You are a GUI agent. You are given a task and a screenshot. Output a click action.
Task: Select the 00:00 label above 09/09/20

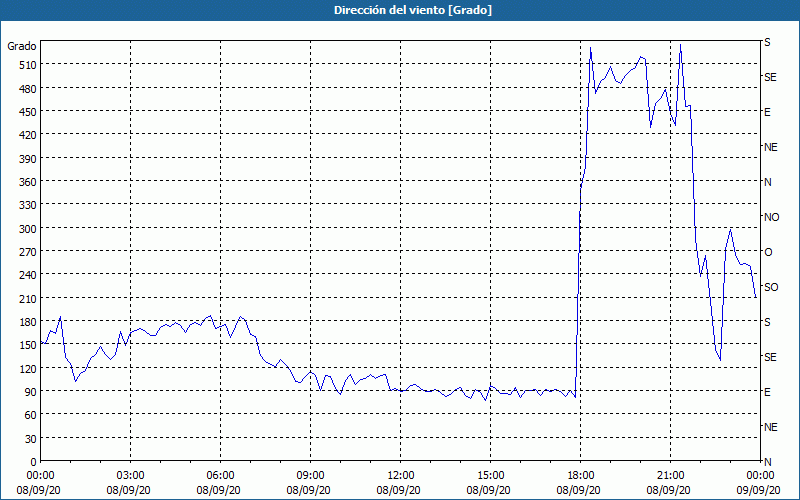[x=760, y=476]
